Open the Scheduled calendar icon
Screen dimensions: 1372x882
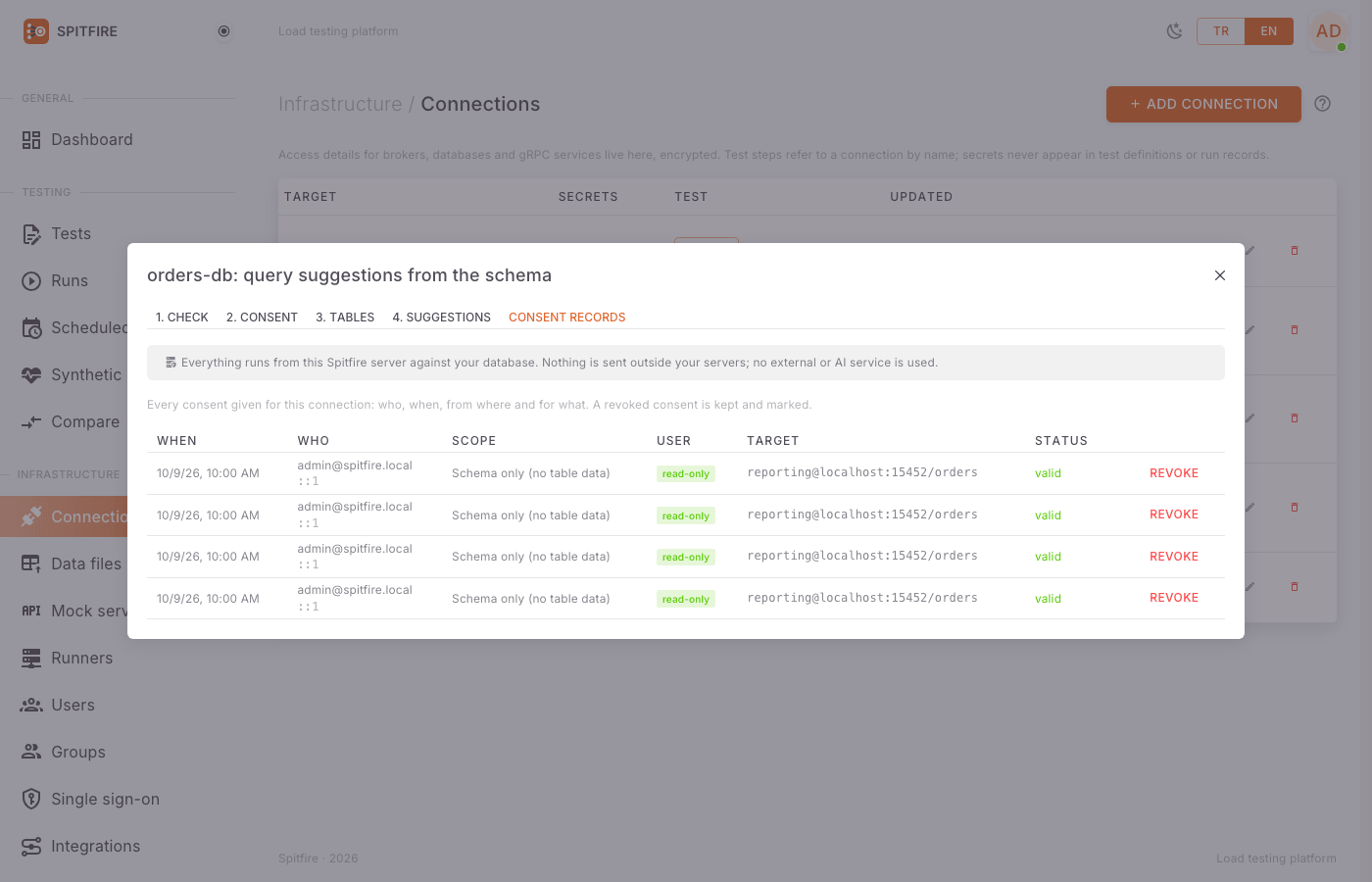[x=31, y=328]
